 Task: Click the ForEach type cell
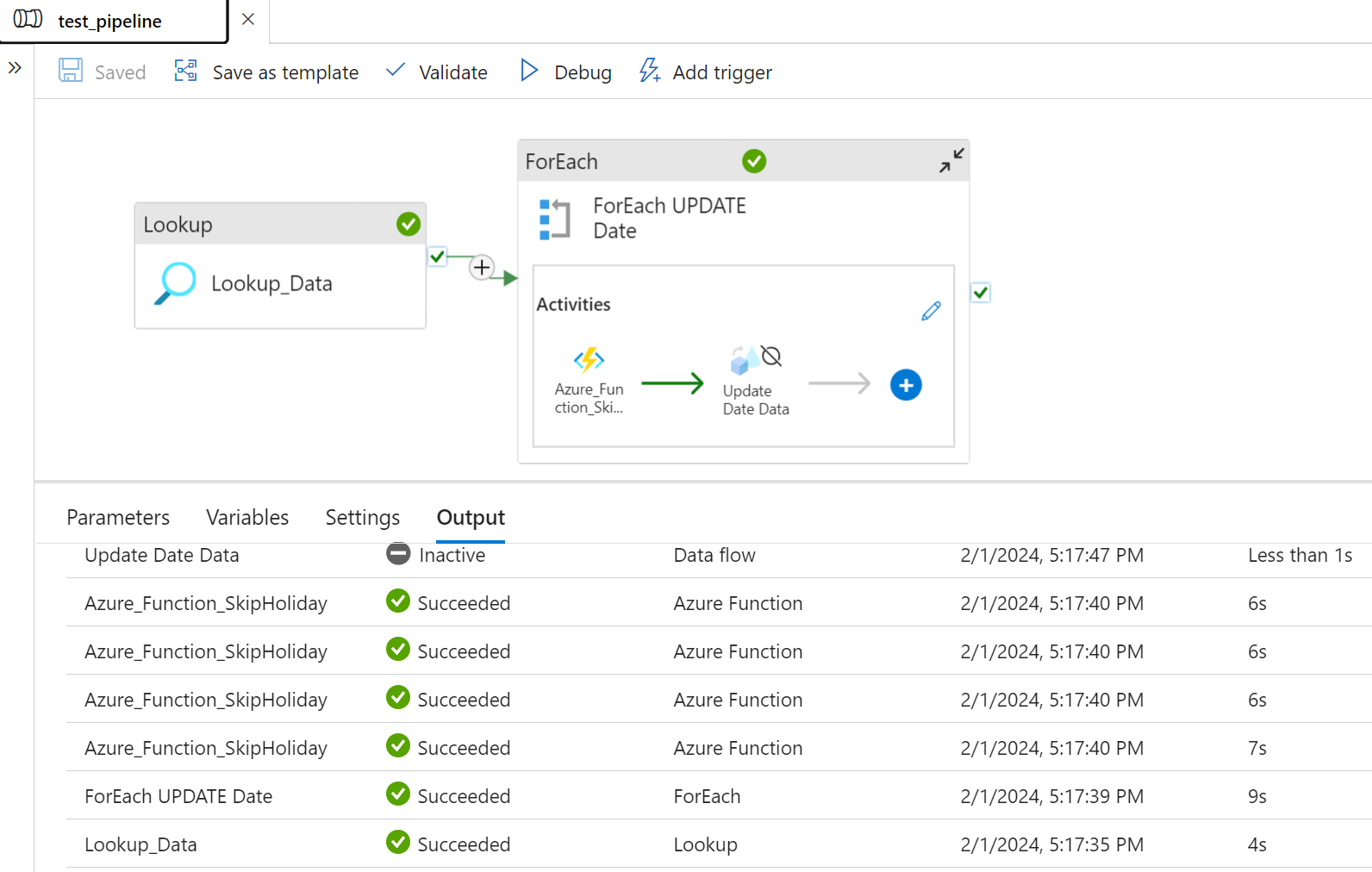point(707,796)
